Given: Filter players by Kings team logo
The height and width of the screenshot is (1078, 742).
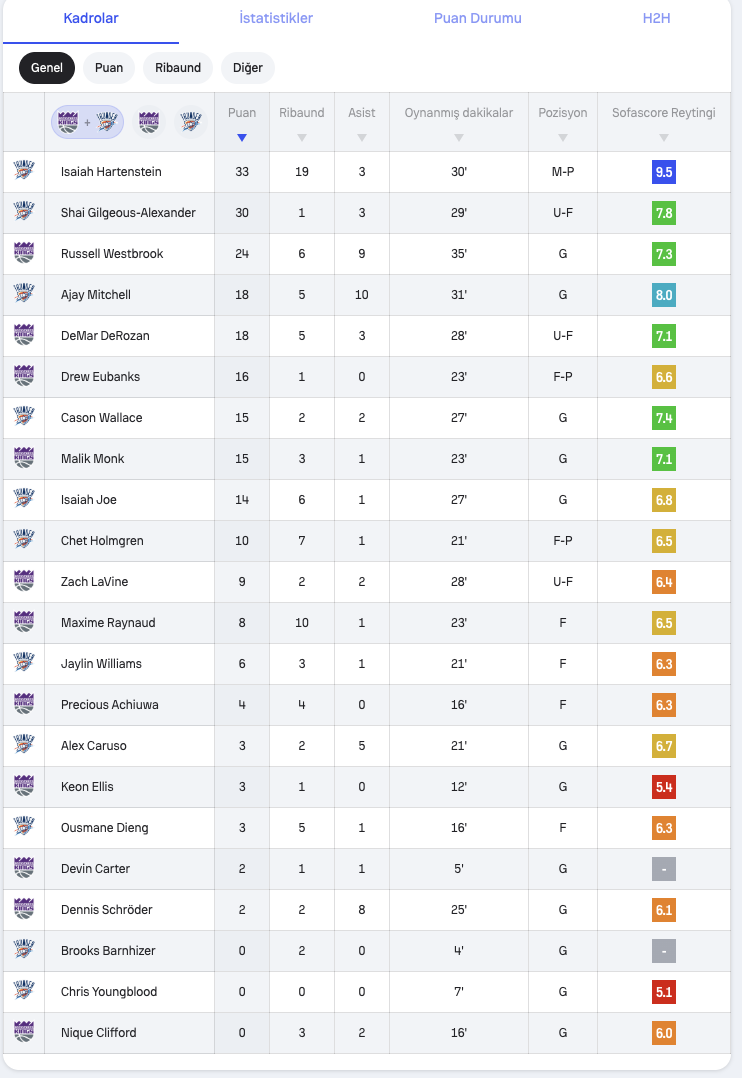Looking at the screenshot, I should (149, 122).
